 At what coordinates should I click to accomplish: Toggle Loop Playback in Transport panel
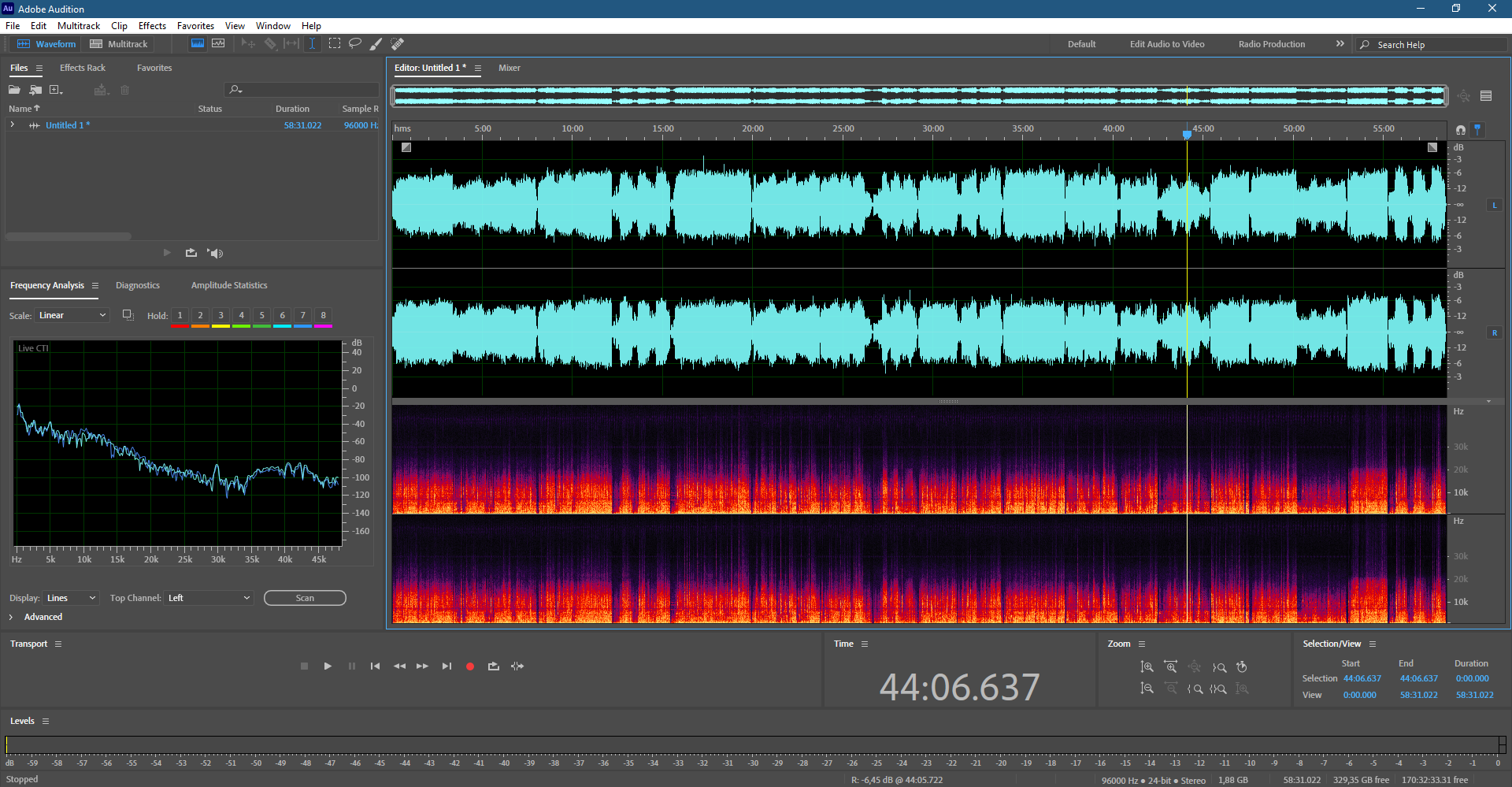pos(494,666)
